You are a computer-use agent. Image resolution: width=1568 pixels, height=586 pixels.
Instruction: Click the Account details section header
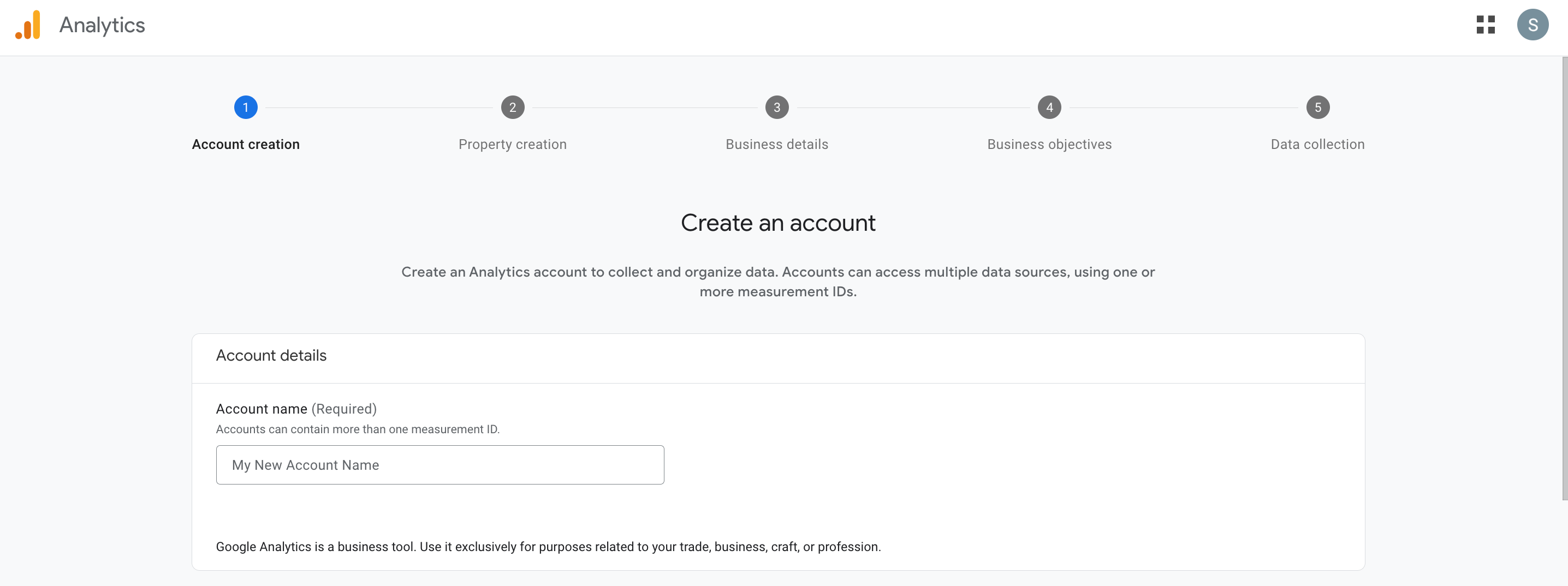tap(271, 355)
